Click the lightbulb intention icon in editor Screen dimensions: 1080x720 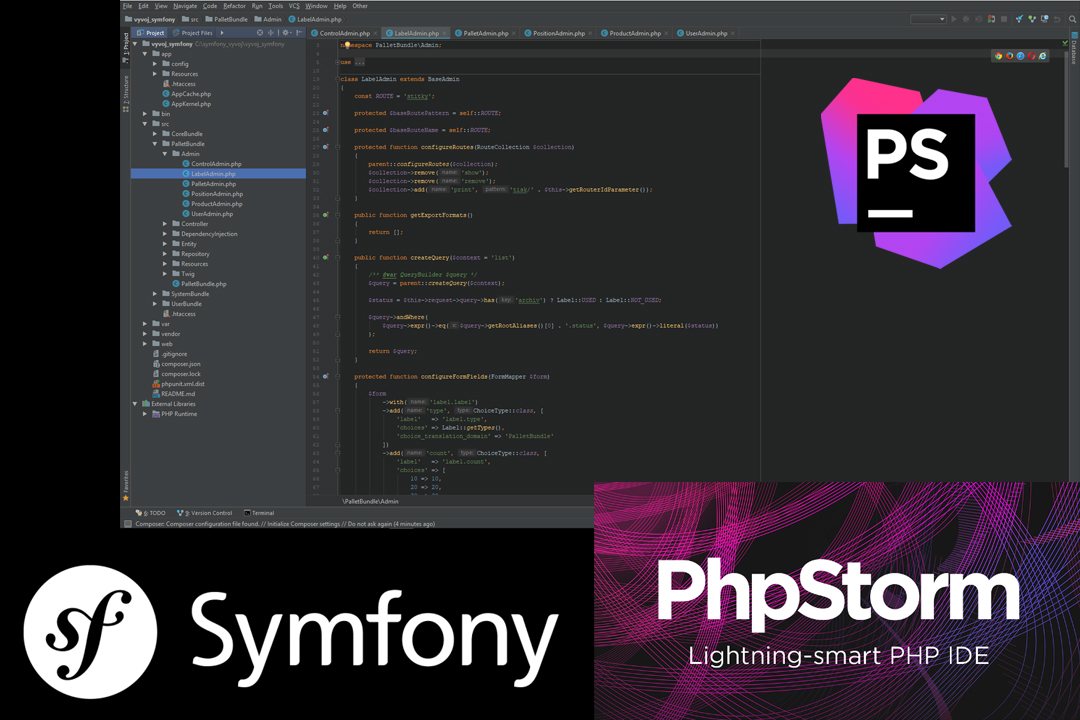tap(347, 45)
